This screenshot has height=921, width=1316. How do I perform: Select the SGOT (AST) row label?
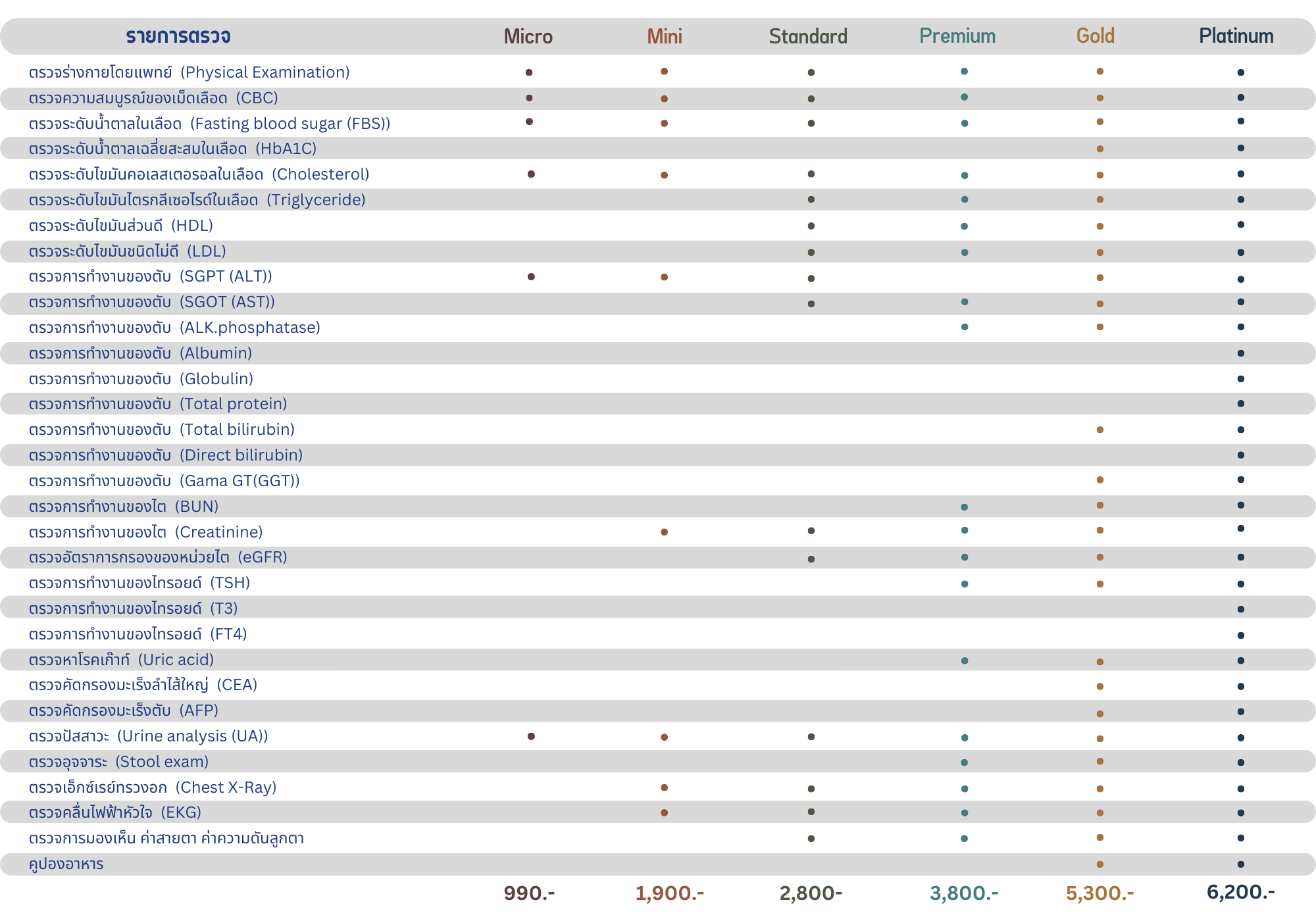(x=151, y=302)
